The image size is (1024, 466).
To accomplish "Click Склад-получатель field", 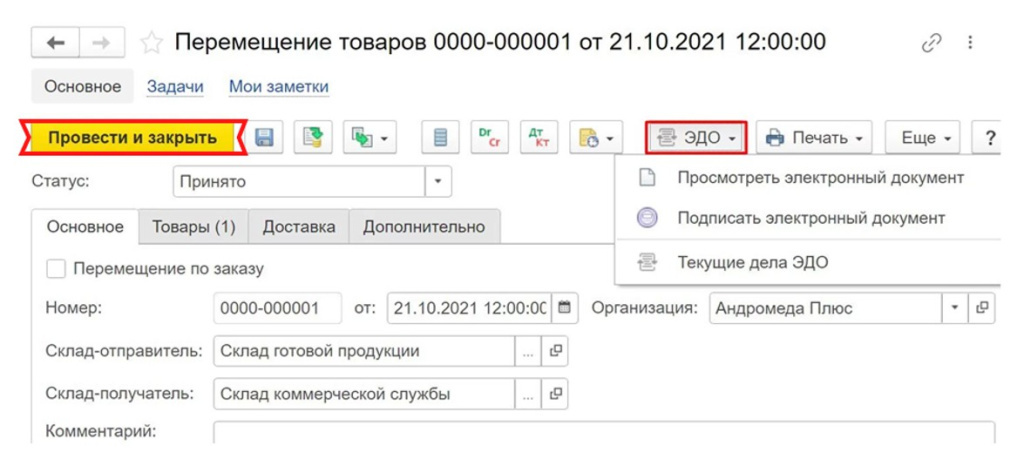I will 364,394.
